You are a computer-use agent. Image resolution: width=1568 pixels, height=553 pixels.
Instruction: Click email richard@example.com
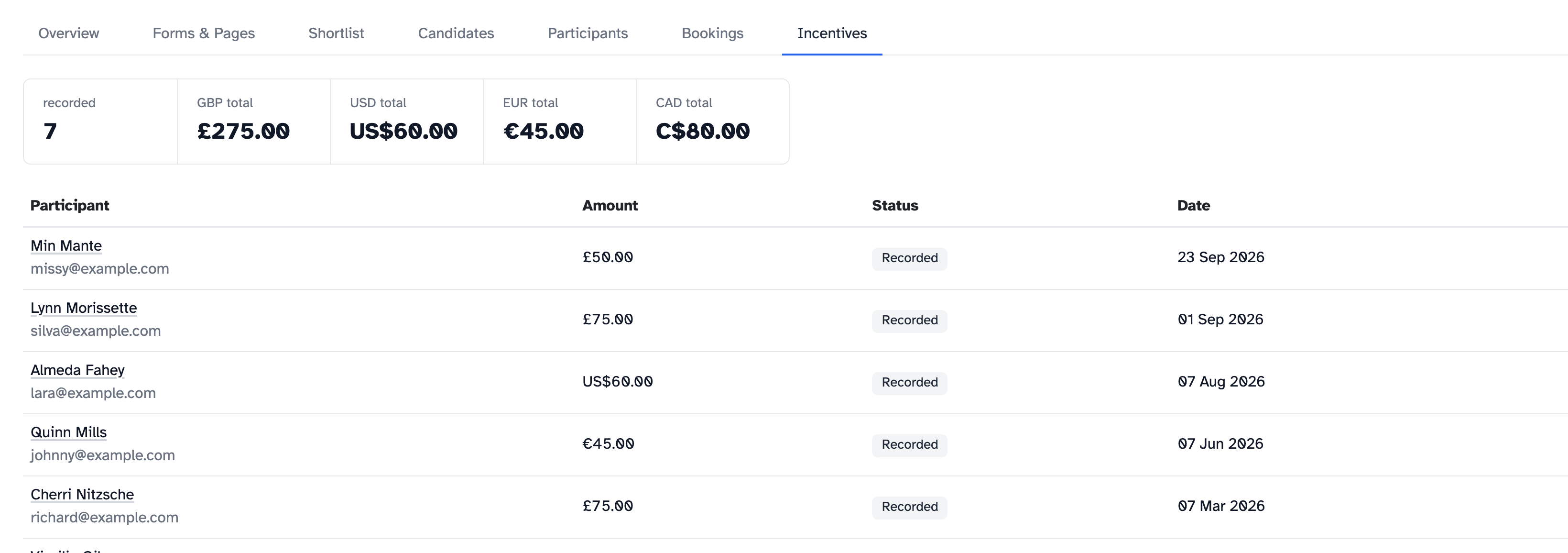point(105,517)
